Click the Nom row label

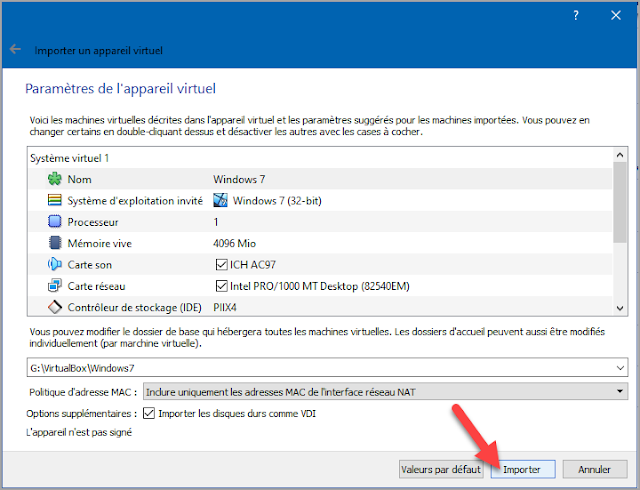click(79, 179)
